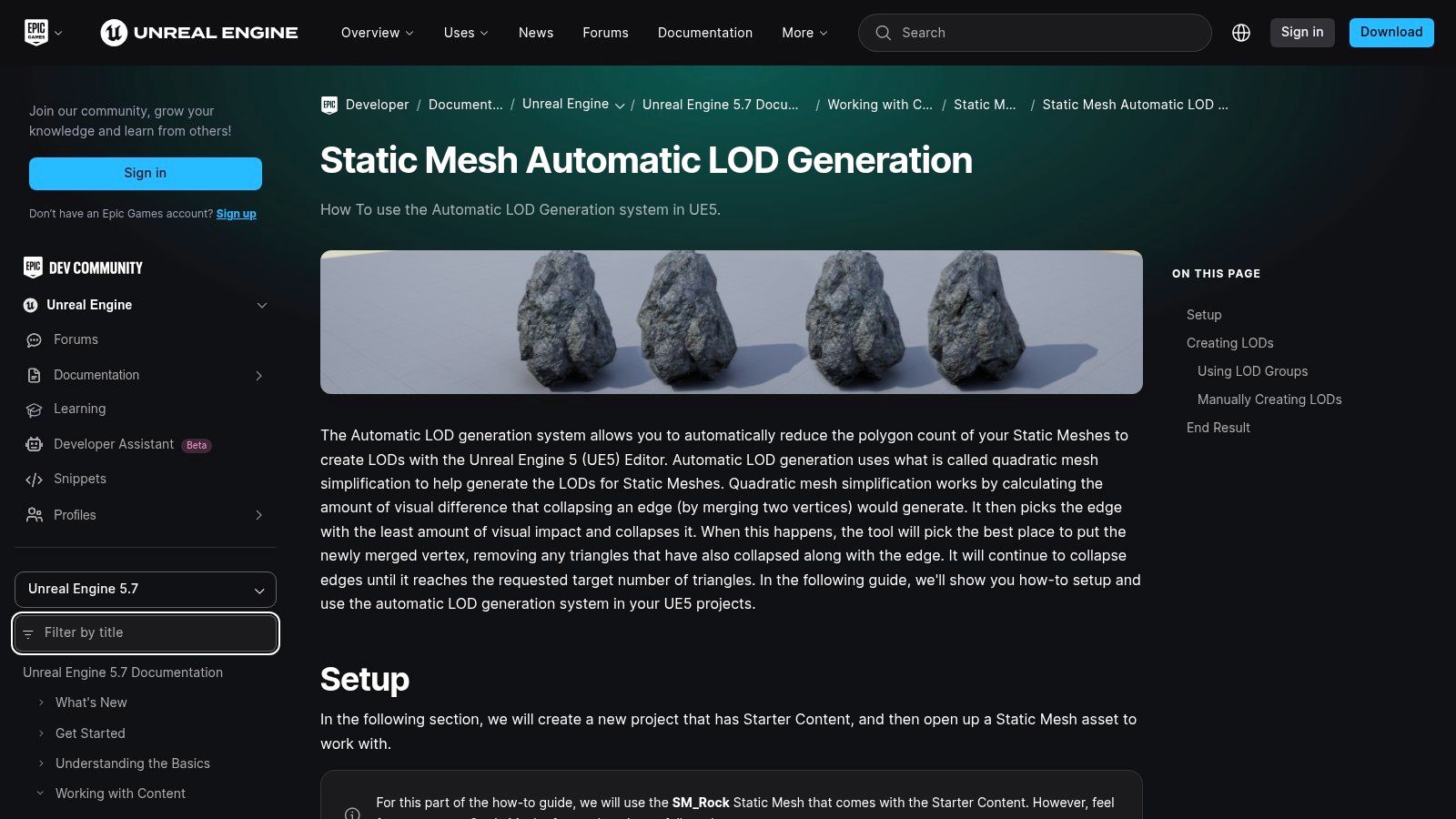Image resolution: width=1456 pixels, height=819 pixels.
Task: Select the Learning graduation cap icon
Action: click(34, 409)
